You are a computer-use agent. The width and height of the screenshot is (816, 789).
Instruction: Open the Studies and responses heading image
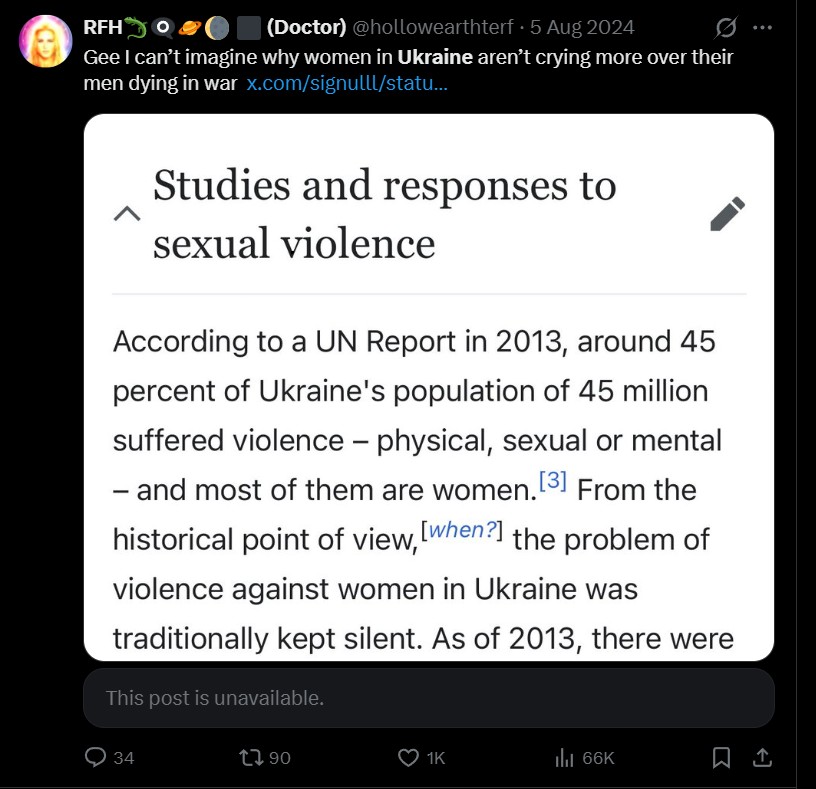pos(429,387)
